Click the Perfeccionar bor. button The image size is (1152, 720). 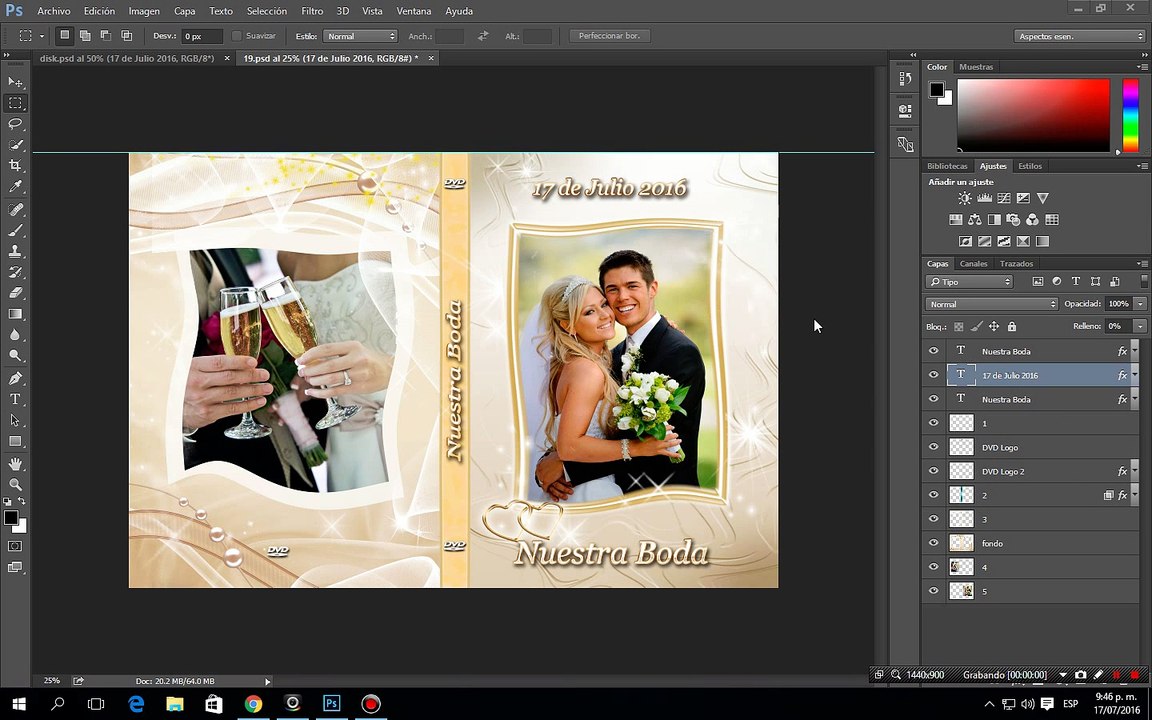[609, 36]
